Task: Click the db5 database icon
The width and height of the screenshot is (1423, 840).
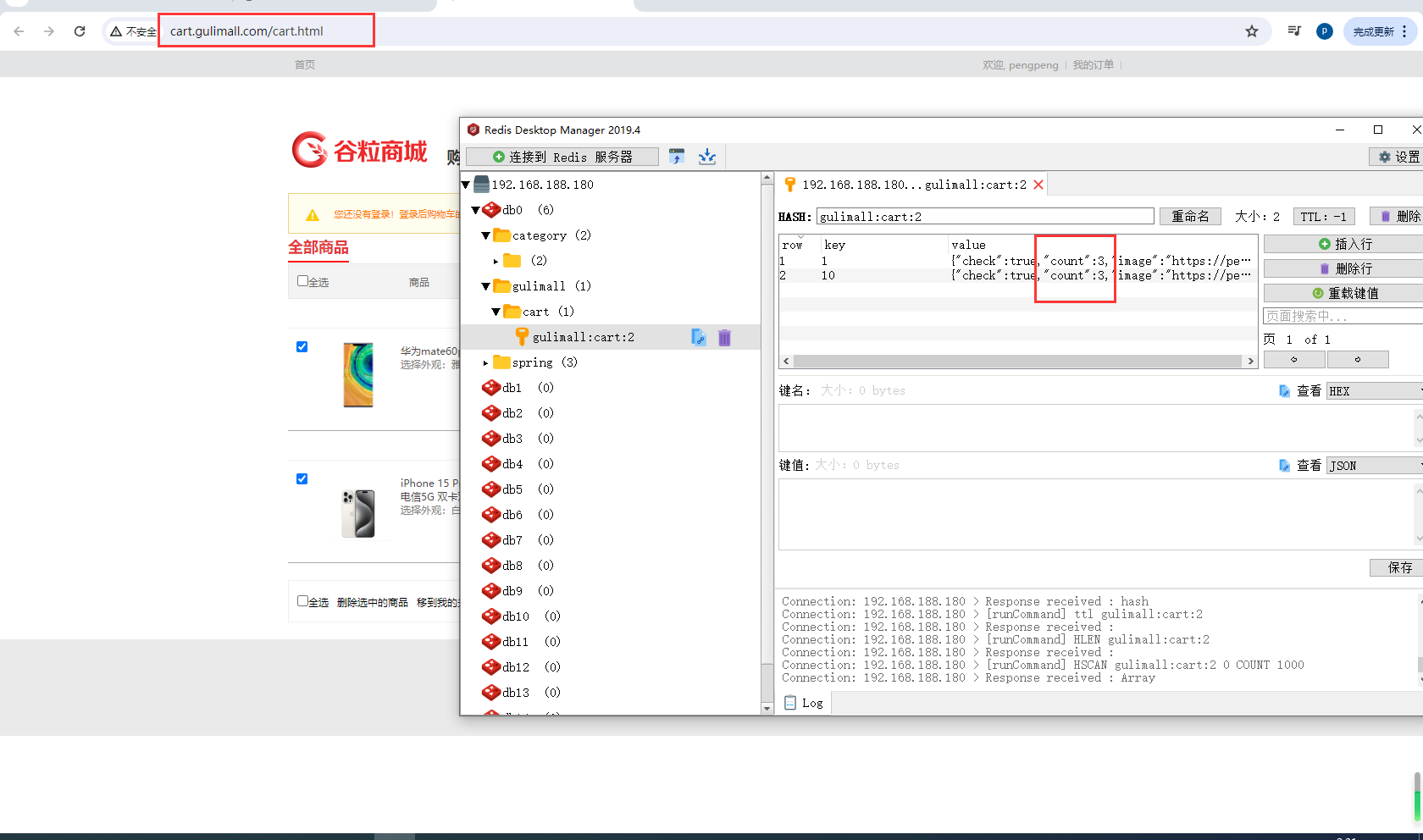Action: tap(491, 489)
